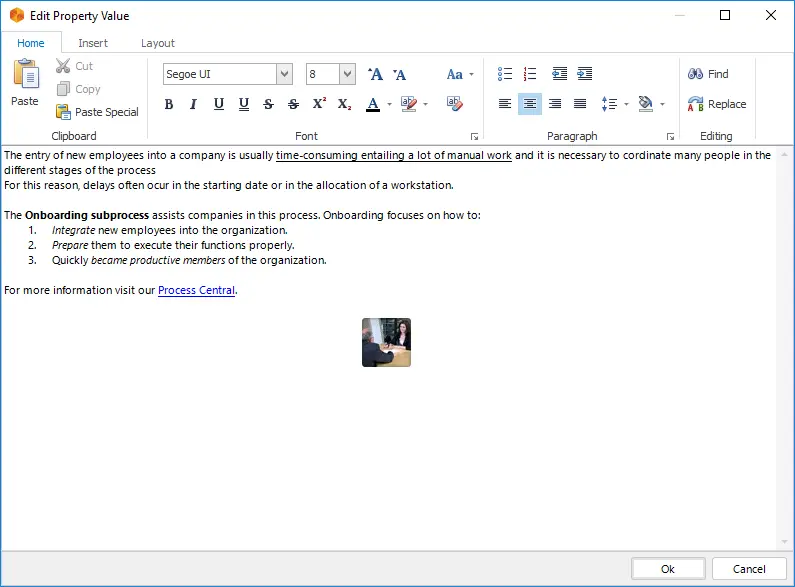Open Change Case Aa dropdown
This screenshot has width=795, height=587.
point(460,75)
